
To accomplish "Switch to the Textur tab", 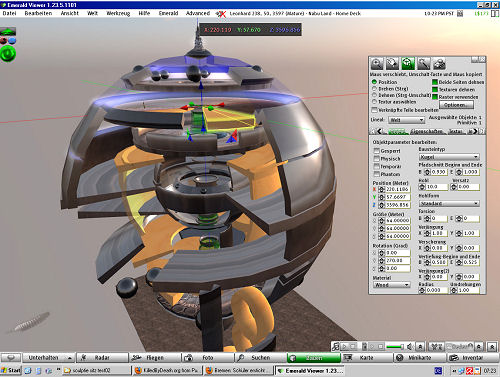I will point(456,131).
